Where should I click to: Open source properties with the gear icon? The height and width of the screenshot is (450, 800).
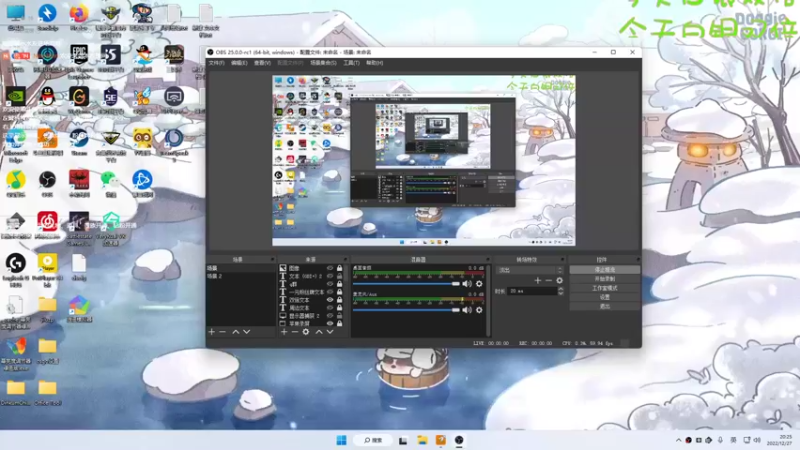[306, 332]
